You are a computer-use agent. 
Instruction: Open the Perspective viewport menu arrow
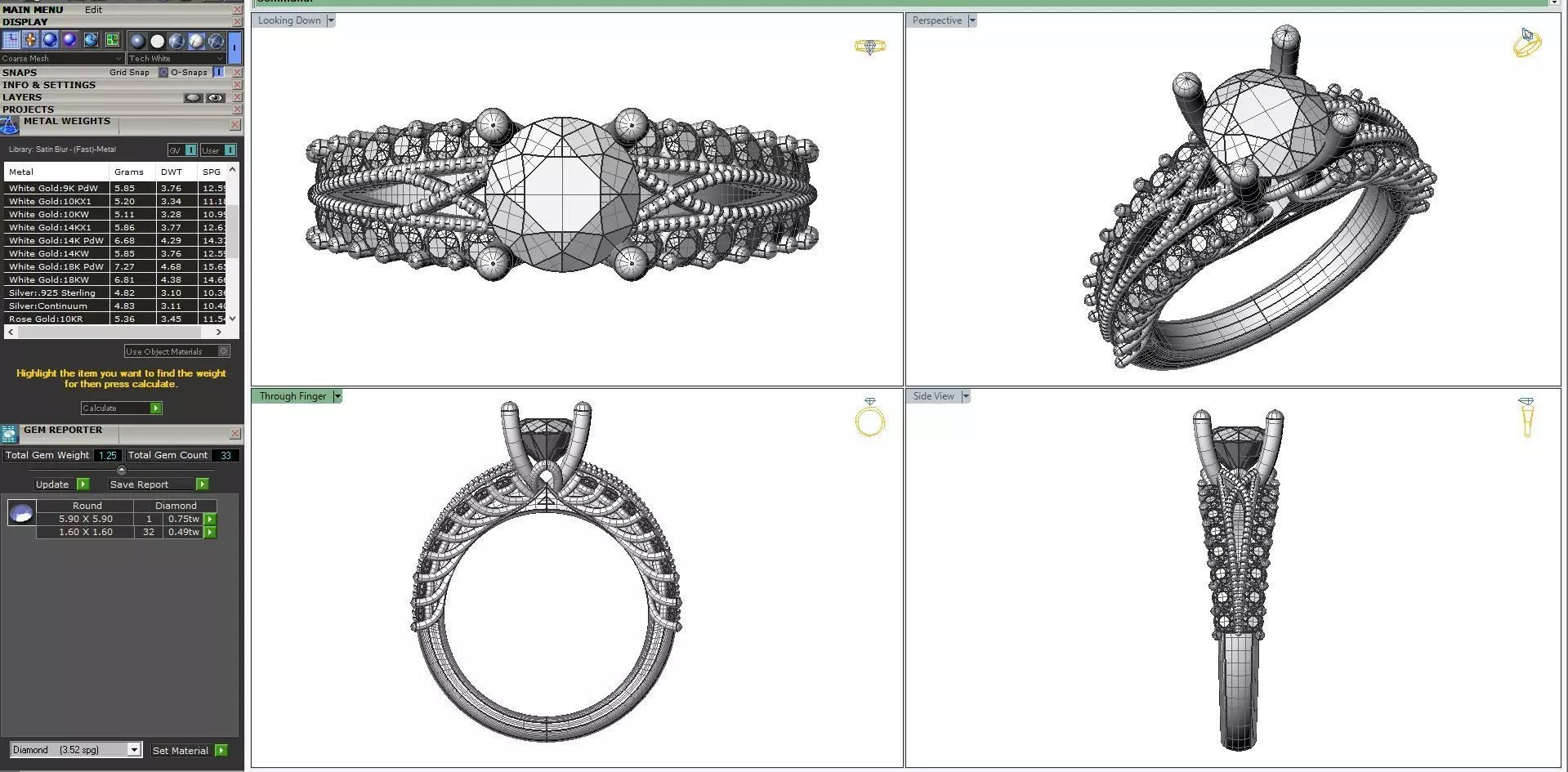972,20
